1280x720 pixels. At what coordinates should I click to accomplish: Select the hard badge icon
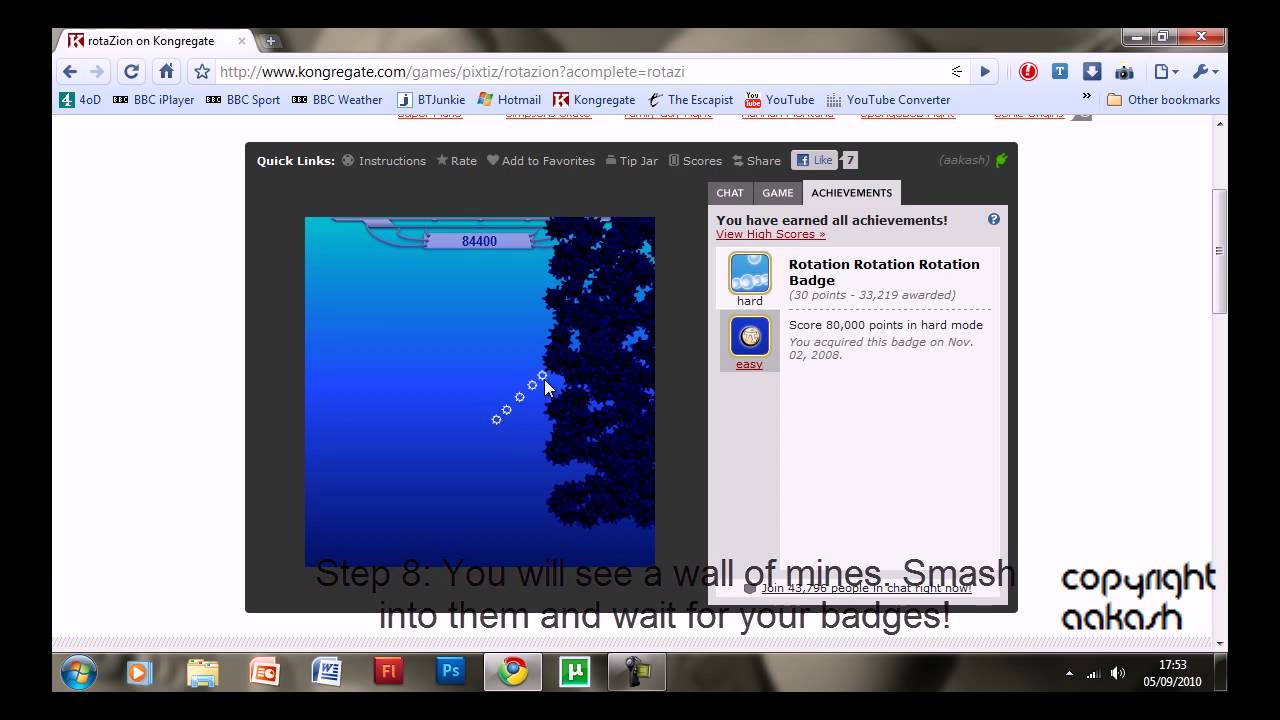click(750, 273)
